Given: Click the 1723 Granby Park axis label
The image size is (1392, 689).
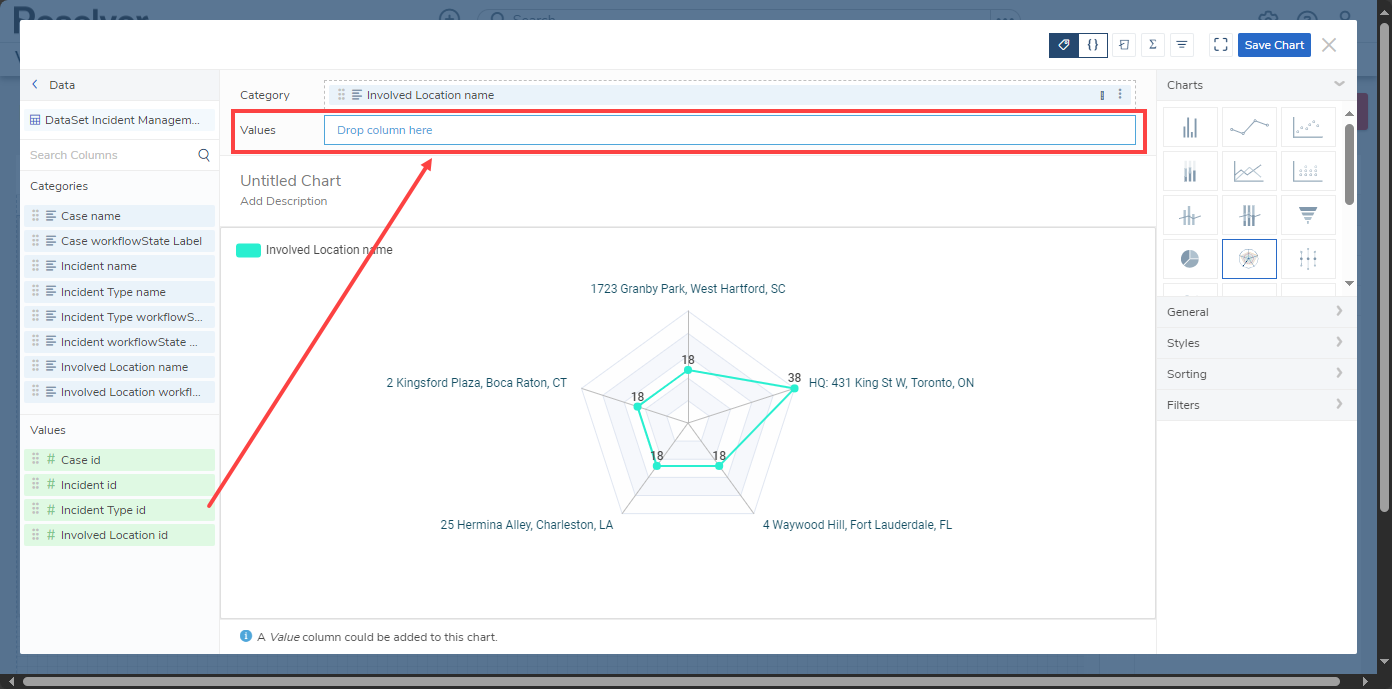Looking at the screenshot, I should click(688, 289).
